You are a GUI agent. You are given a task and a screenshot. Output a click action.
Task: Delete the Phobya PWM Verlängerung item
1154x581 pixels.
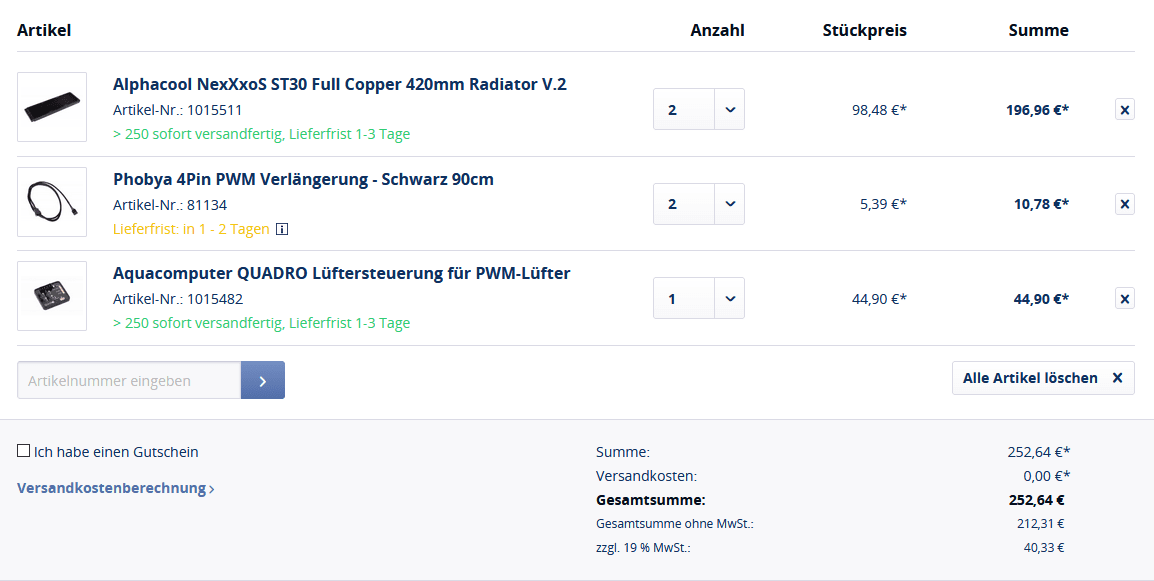point(1124,204)
